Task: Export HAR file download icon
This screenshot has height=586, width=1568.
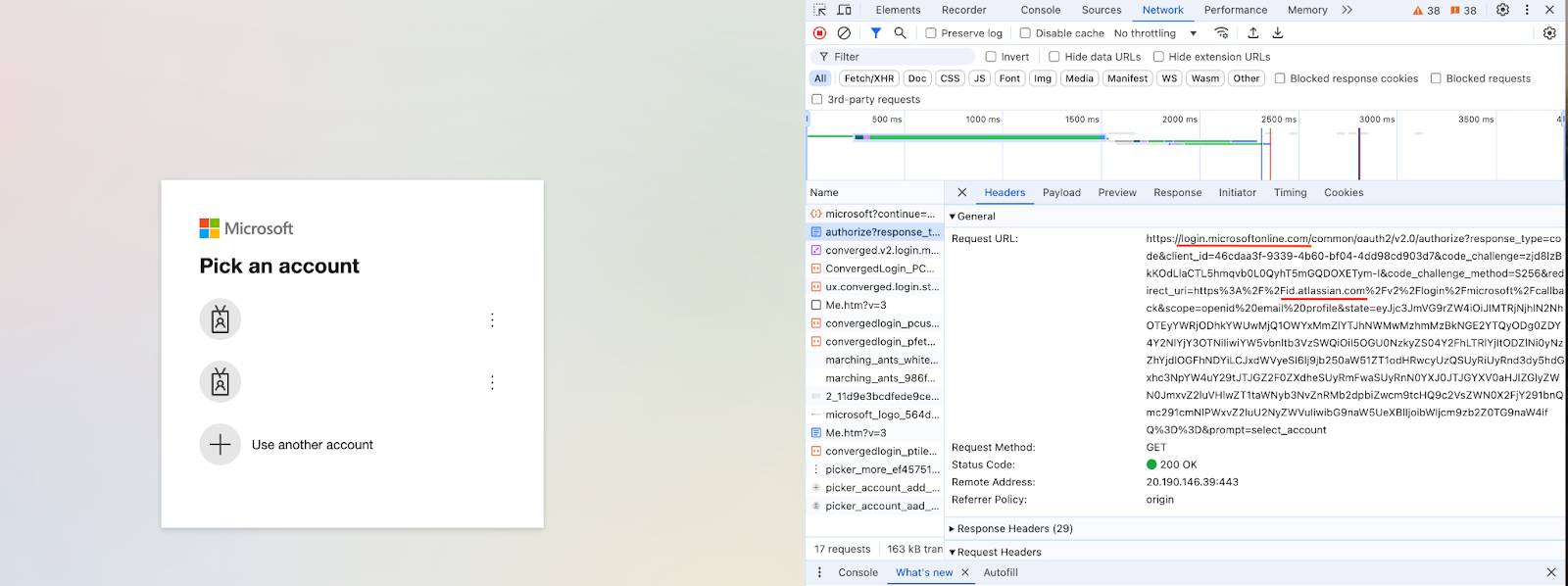Action: coord(1277,33)
